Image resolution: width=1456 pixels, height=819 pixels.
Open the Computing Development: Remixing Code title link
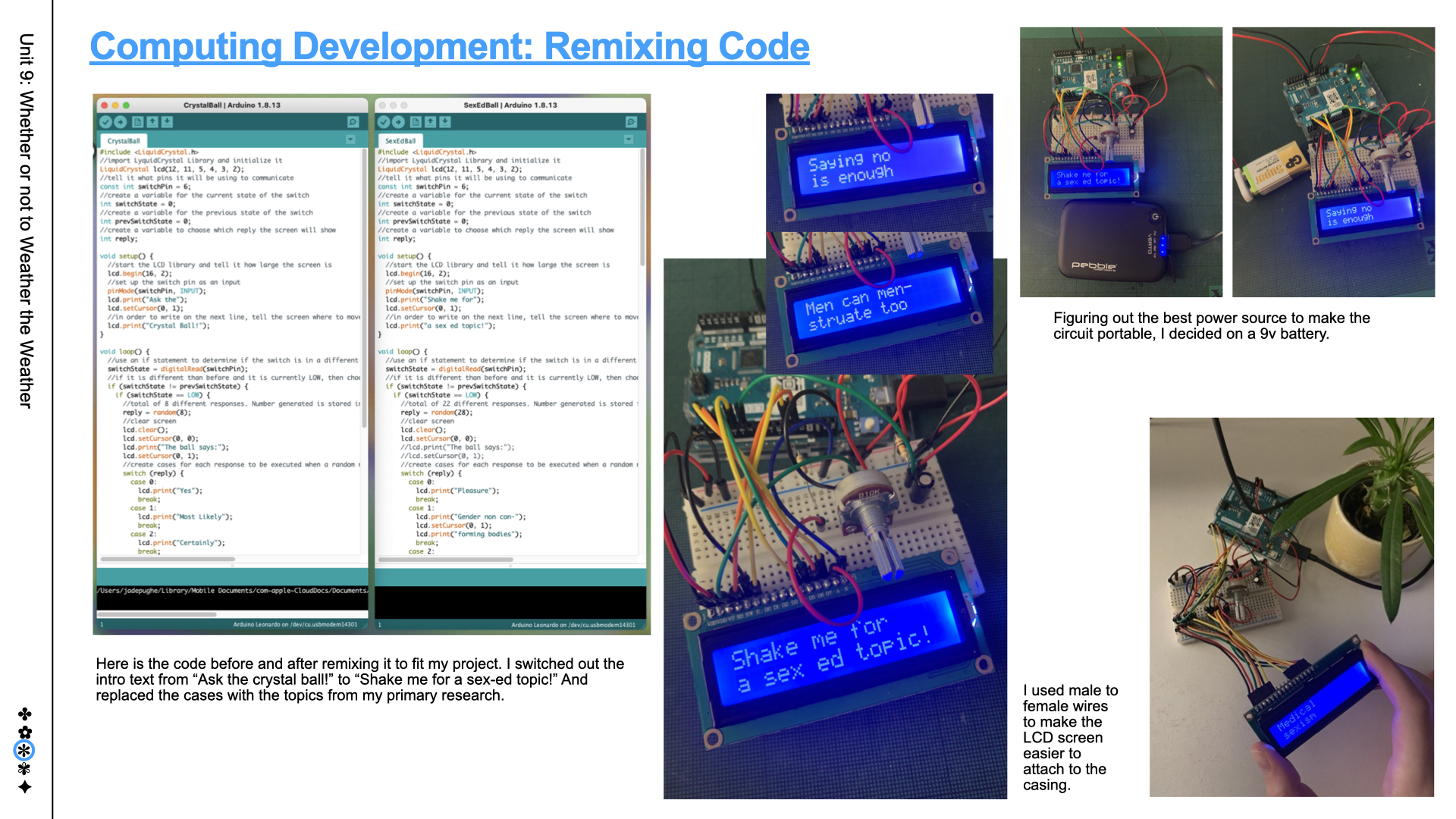tap(450, 47)
